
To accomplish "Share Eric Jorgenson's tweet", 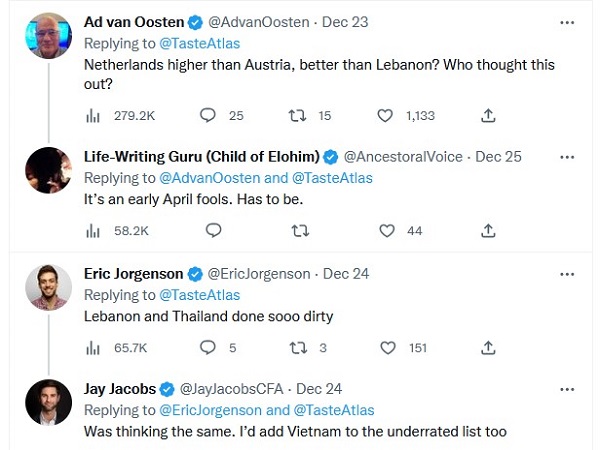I will (x=488, y=347).
